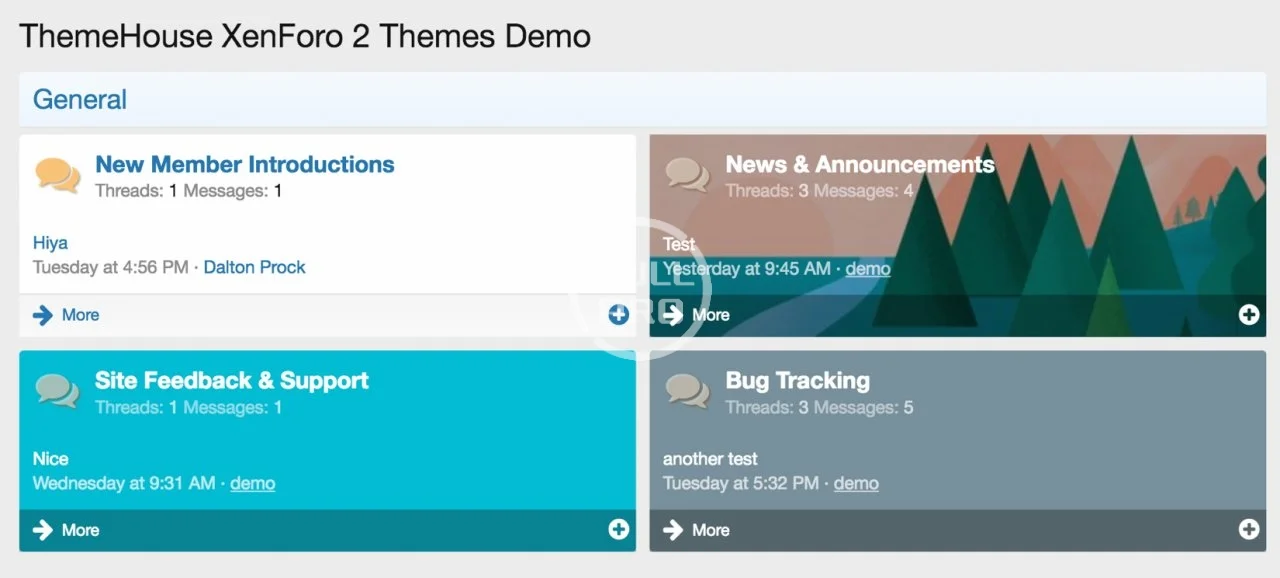Open the General category heading
Viewport: 1280px width, 578px height.
(80, 100)
